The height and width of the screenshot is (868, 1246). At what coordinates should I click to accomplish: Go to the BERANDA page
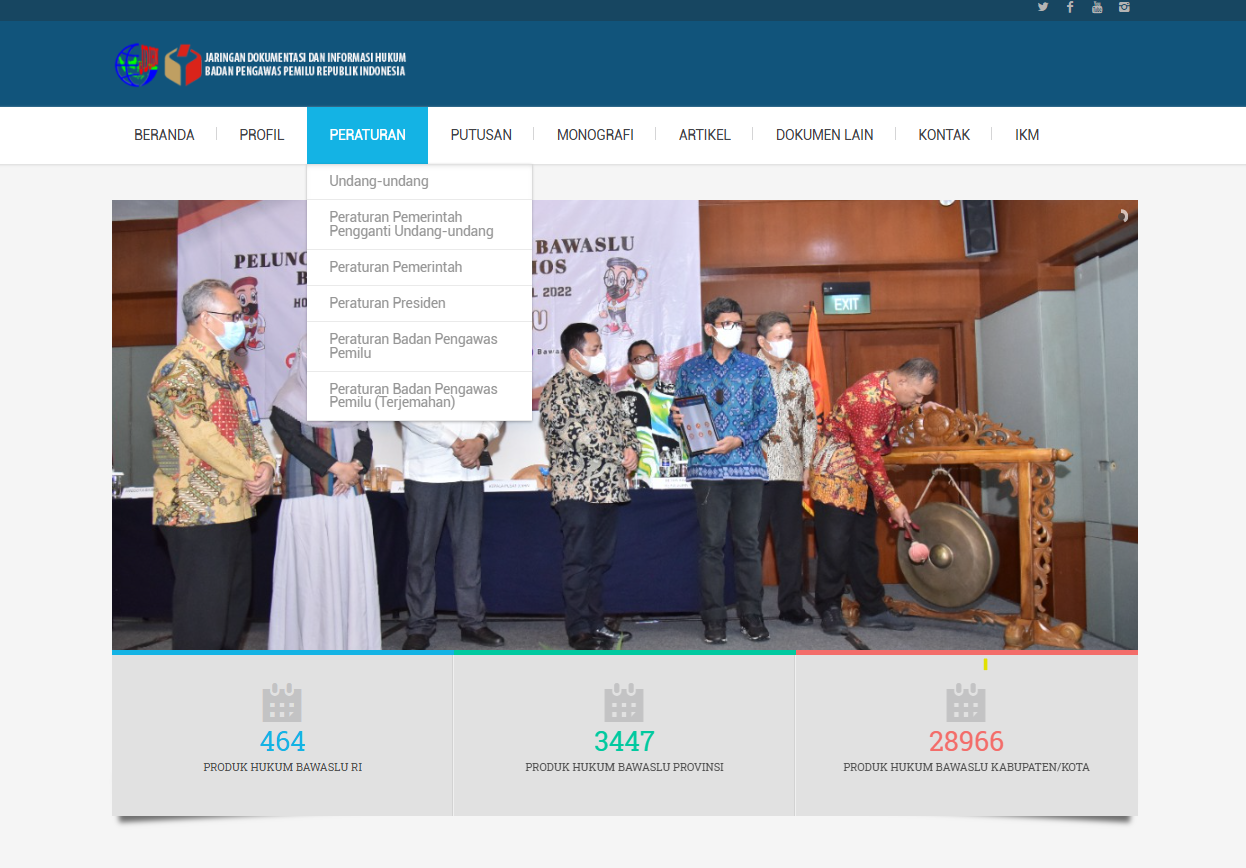[164, 134]
